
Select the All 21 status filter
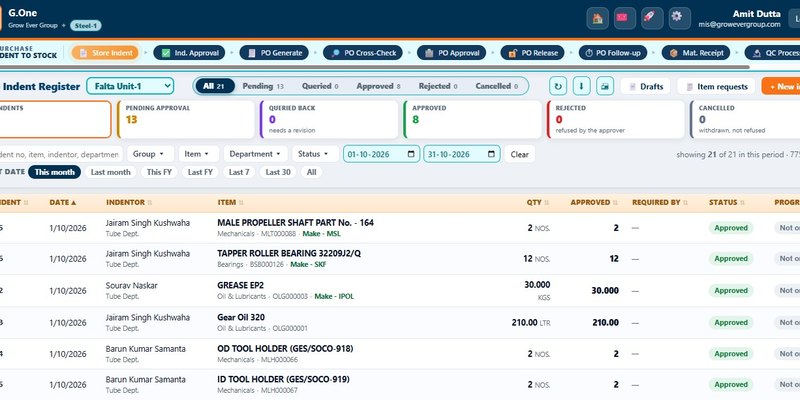tap(214, 86)
